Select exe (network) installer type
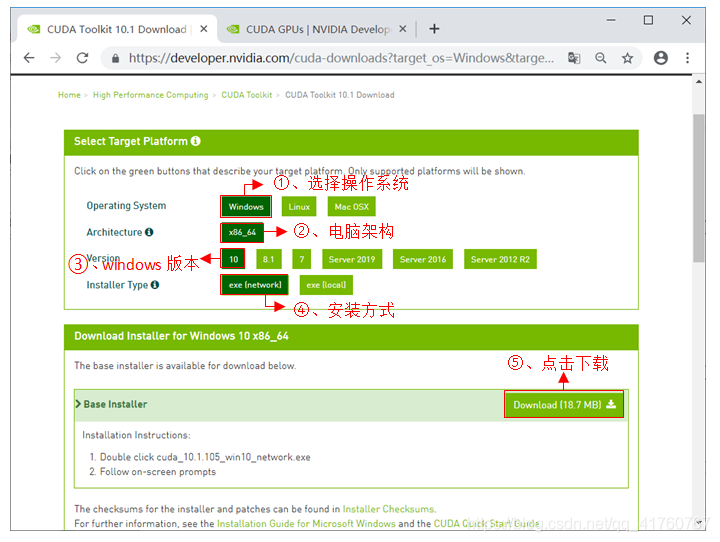 click(255, 285)
